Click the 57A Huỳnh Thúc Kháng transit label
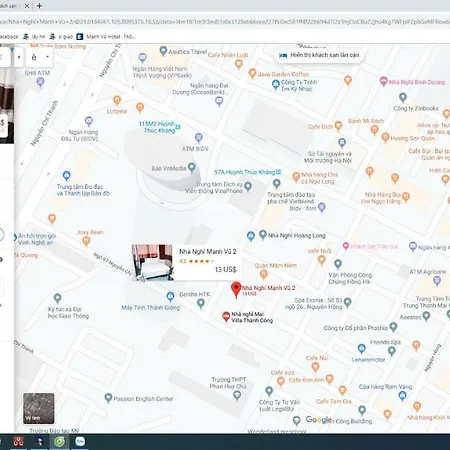Image resolution: width=450 pixels, height=450 pixels. pos(248,172)
